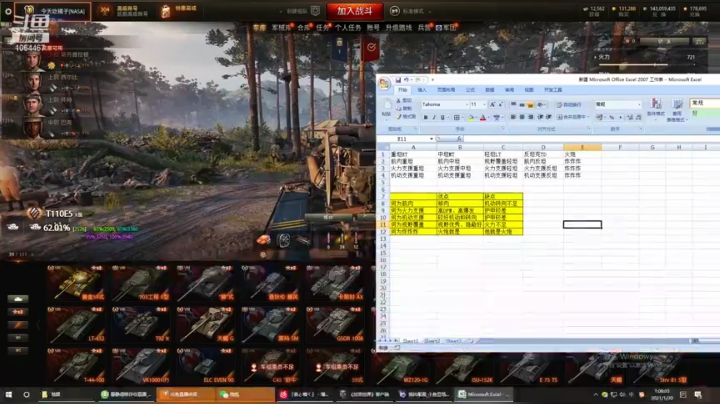The height and width of the screenshot is (404, 720).
Task: Click the fx insert function icon
Action: click(x=459, y=139)
